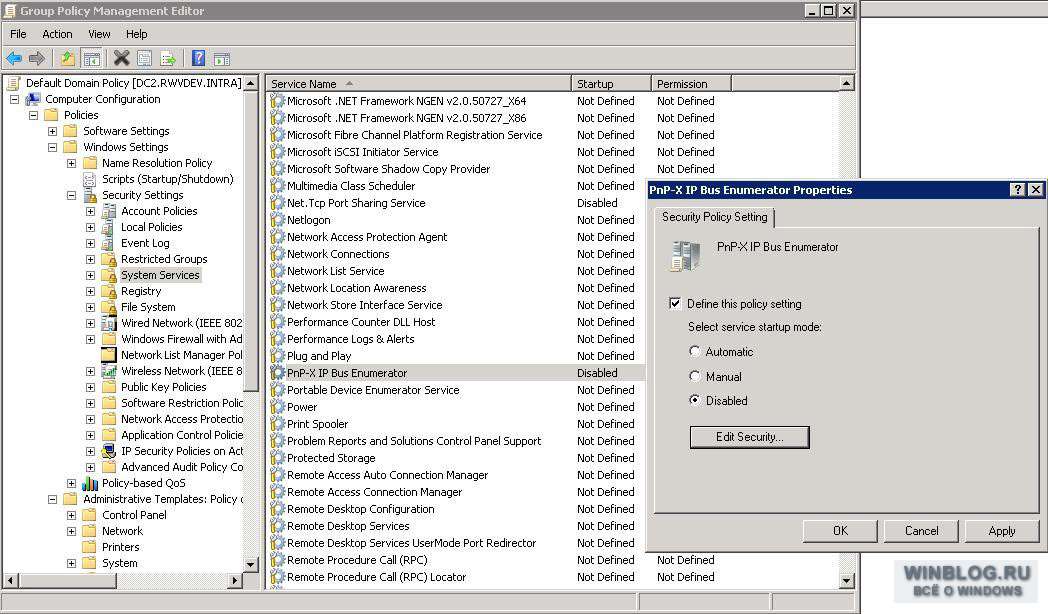The height and width of the screenshot is (614, 1048).
Task: Click the Registry folder icon
Action: (108, 291)
